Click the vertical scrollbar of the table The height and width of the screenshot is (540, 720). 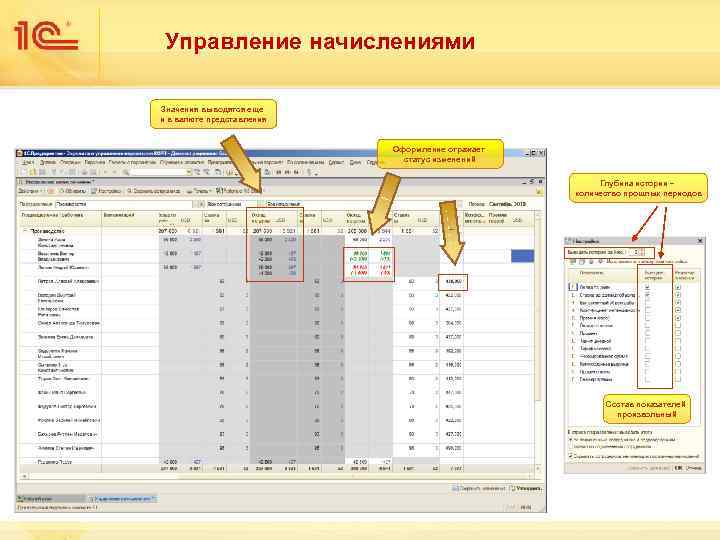540,340
